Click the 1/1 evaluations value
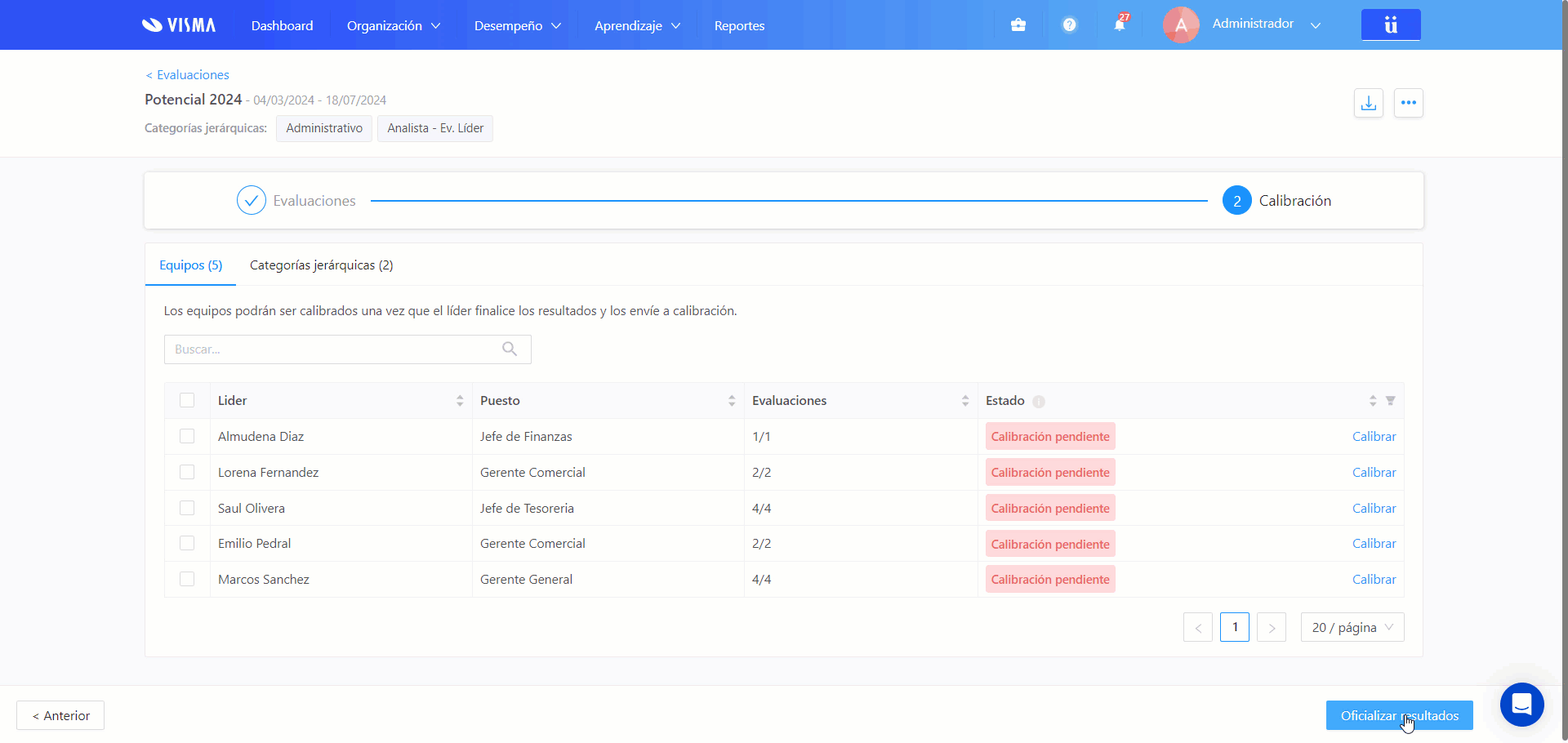 click(761, 437)
